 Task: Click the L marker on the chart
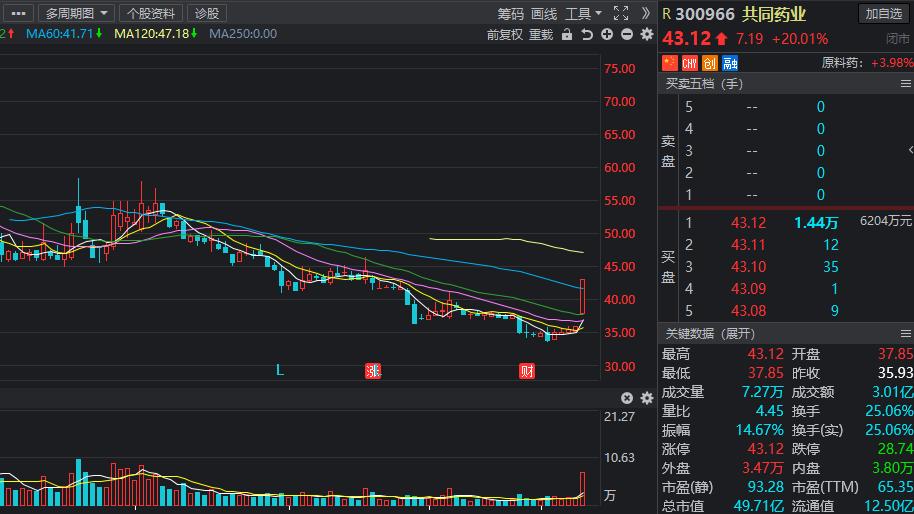(280, 370)
